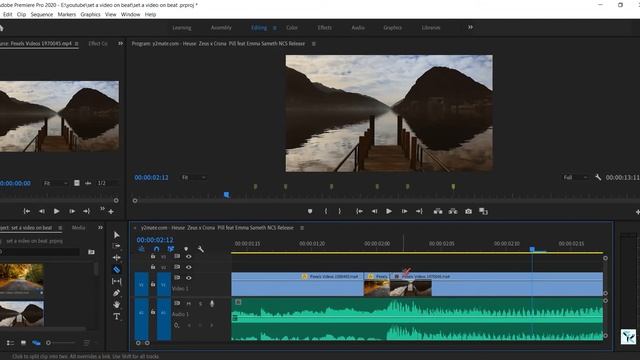Enable voice-over record on Audio 1
Image resolution: width=640 pixels, height=360 pixels.
click(x=212, y=304)
